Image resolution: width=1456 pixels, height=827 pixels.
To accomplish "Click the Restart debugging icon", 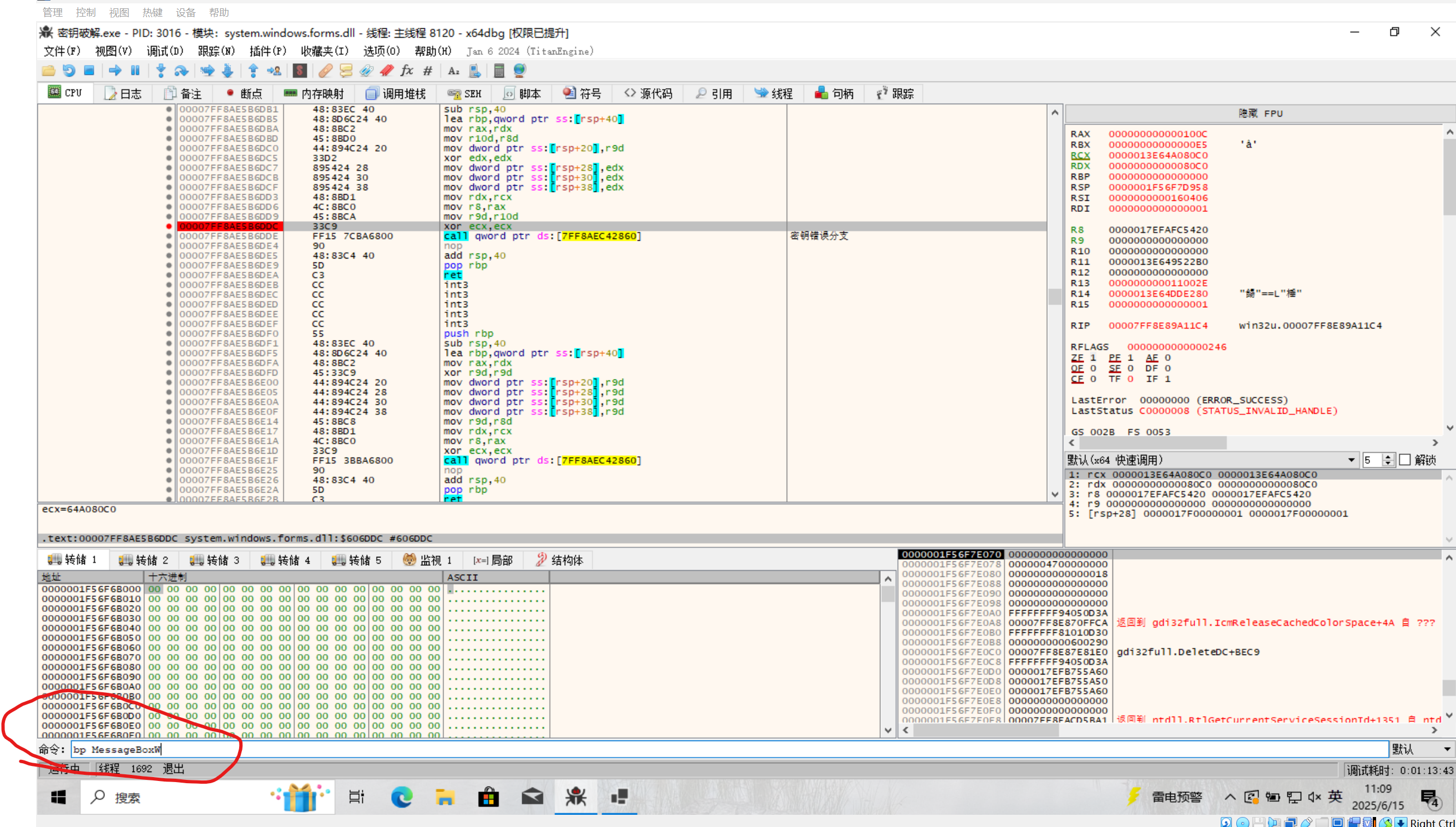I will tap(69, 70).
